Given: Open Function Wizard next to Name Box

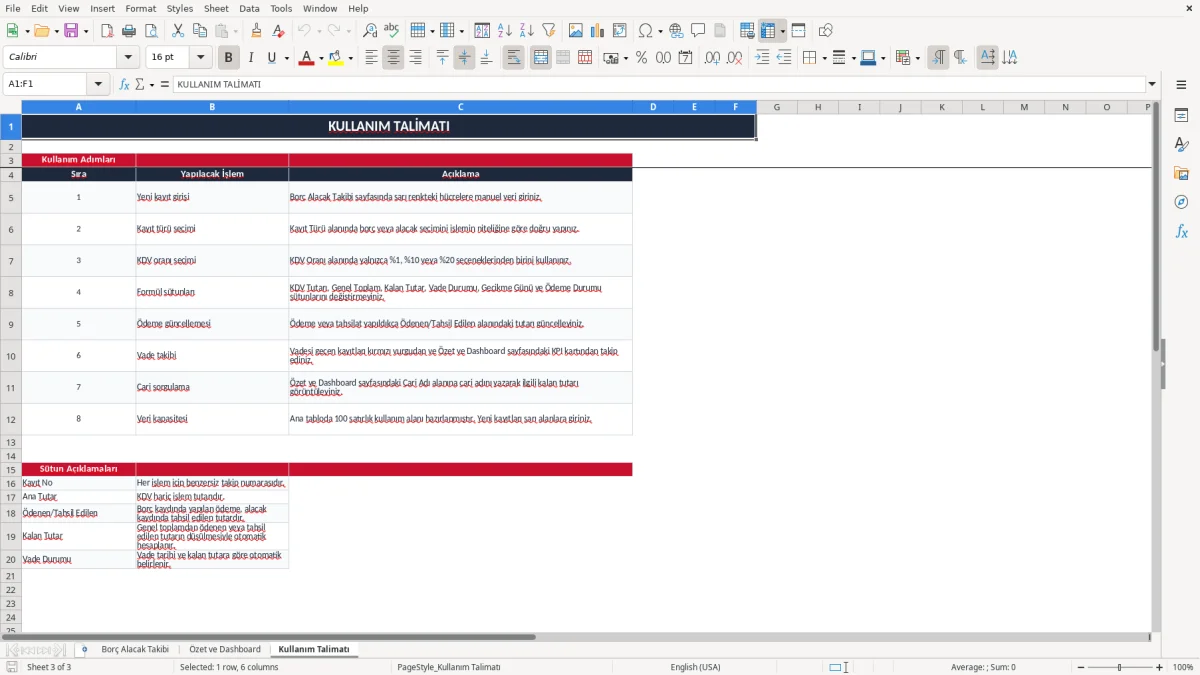Looking at the screenshot, I should tap(124, 84).
